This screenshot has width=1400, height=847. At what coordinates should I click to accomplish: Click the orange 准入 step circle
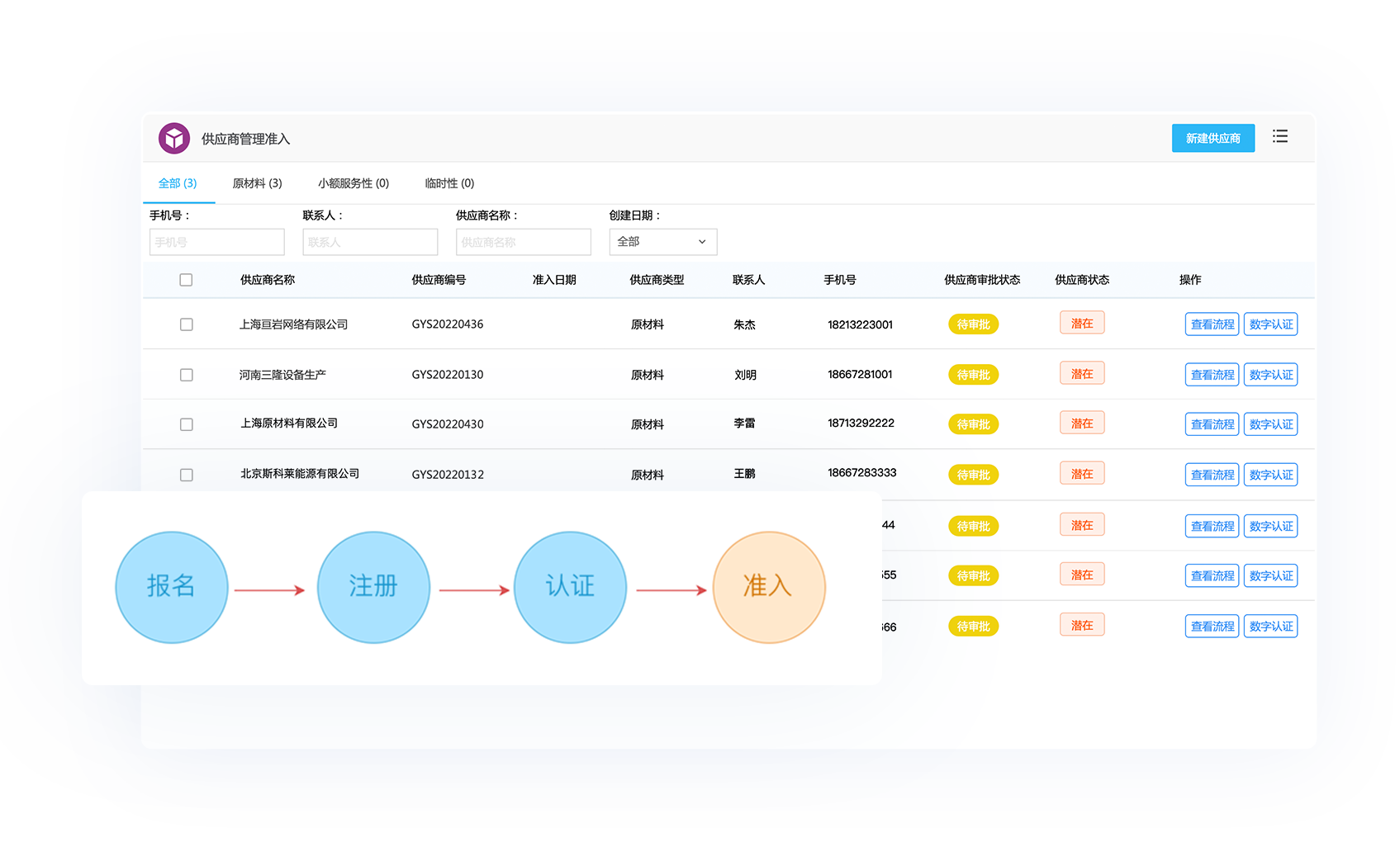(x=768, y=587)
